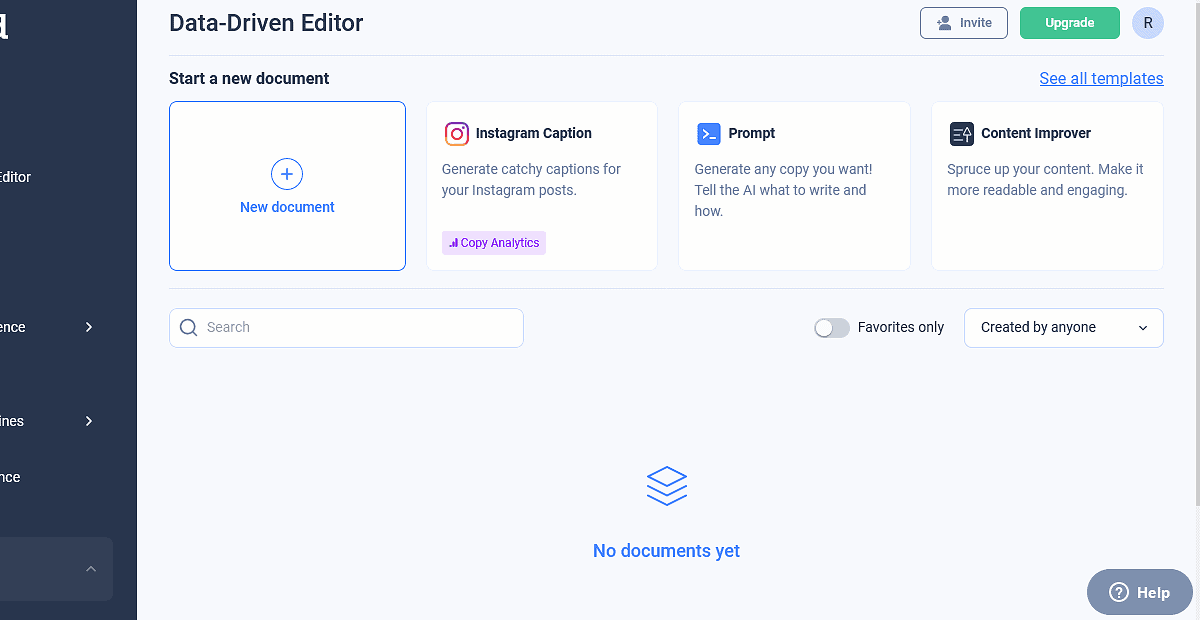Click the question mark Help icon
Screen dimensions: 1200x620
point(1119,592)
